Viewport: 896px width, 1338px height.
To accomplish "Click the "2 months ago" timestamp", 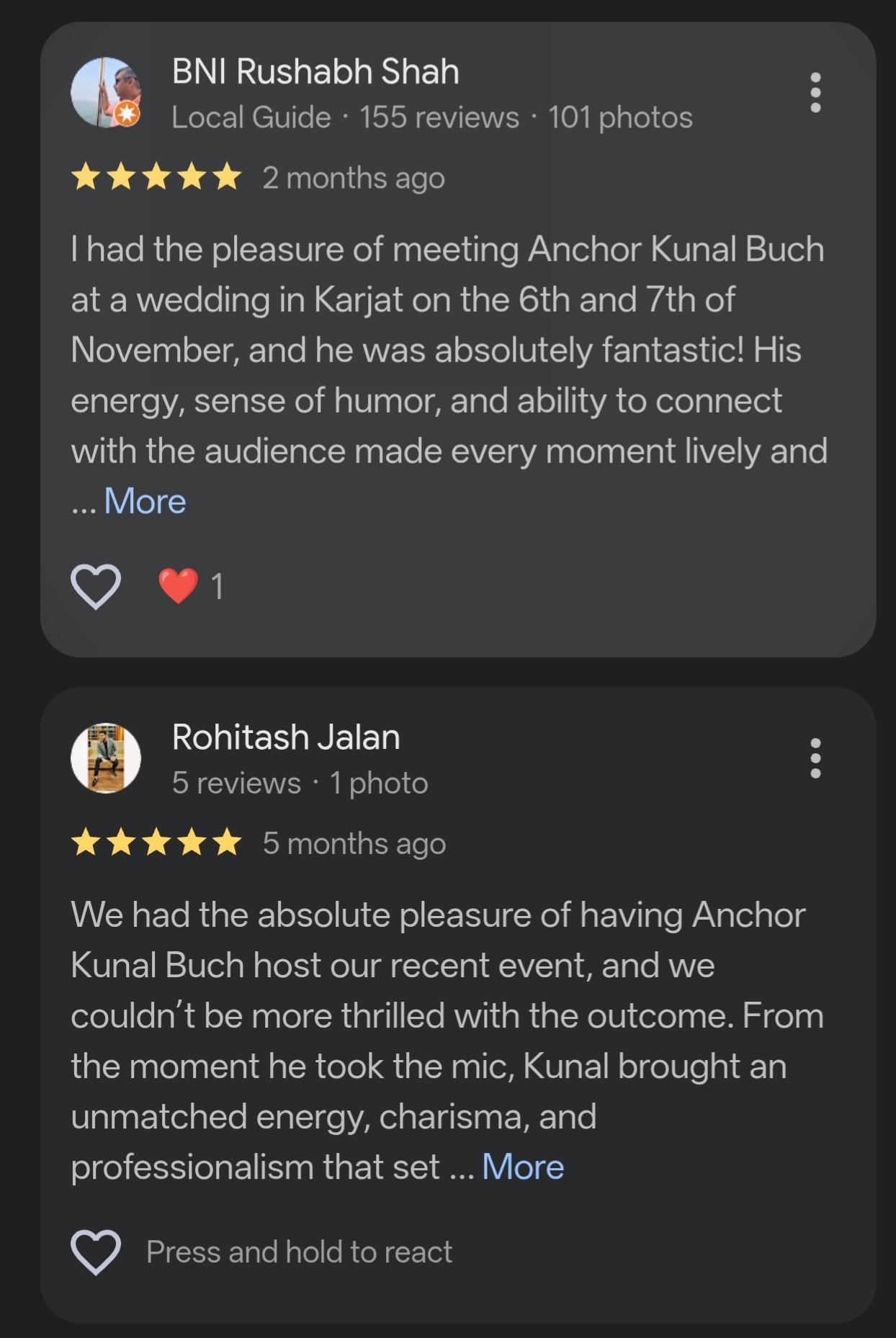I will (x=353, y=178).
